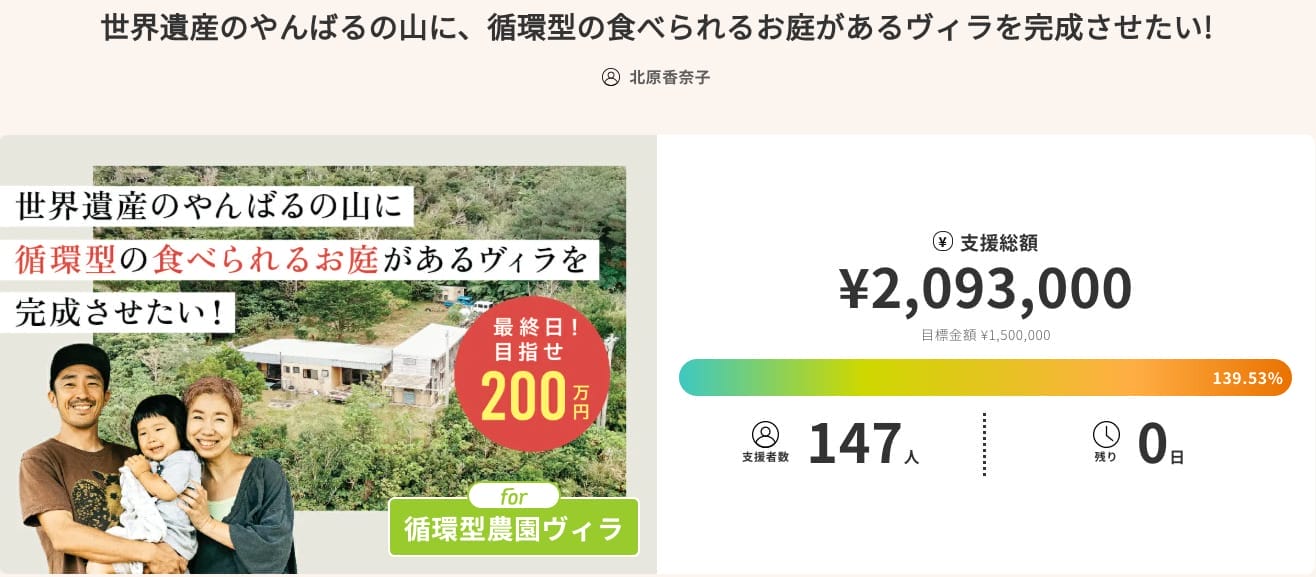Image resolution: width=1316 pixels, height=577 pixels.
Task: Click the dotted divider between stats
Action: (x=984, y=444)
